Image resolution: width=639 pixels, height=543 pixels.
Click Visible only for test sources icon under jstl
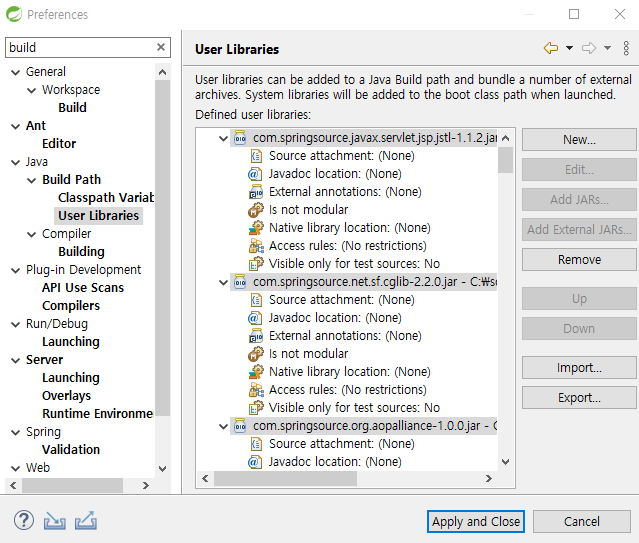click(256, 264)
